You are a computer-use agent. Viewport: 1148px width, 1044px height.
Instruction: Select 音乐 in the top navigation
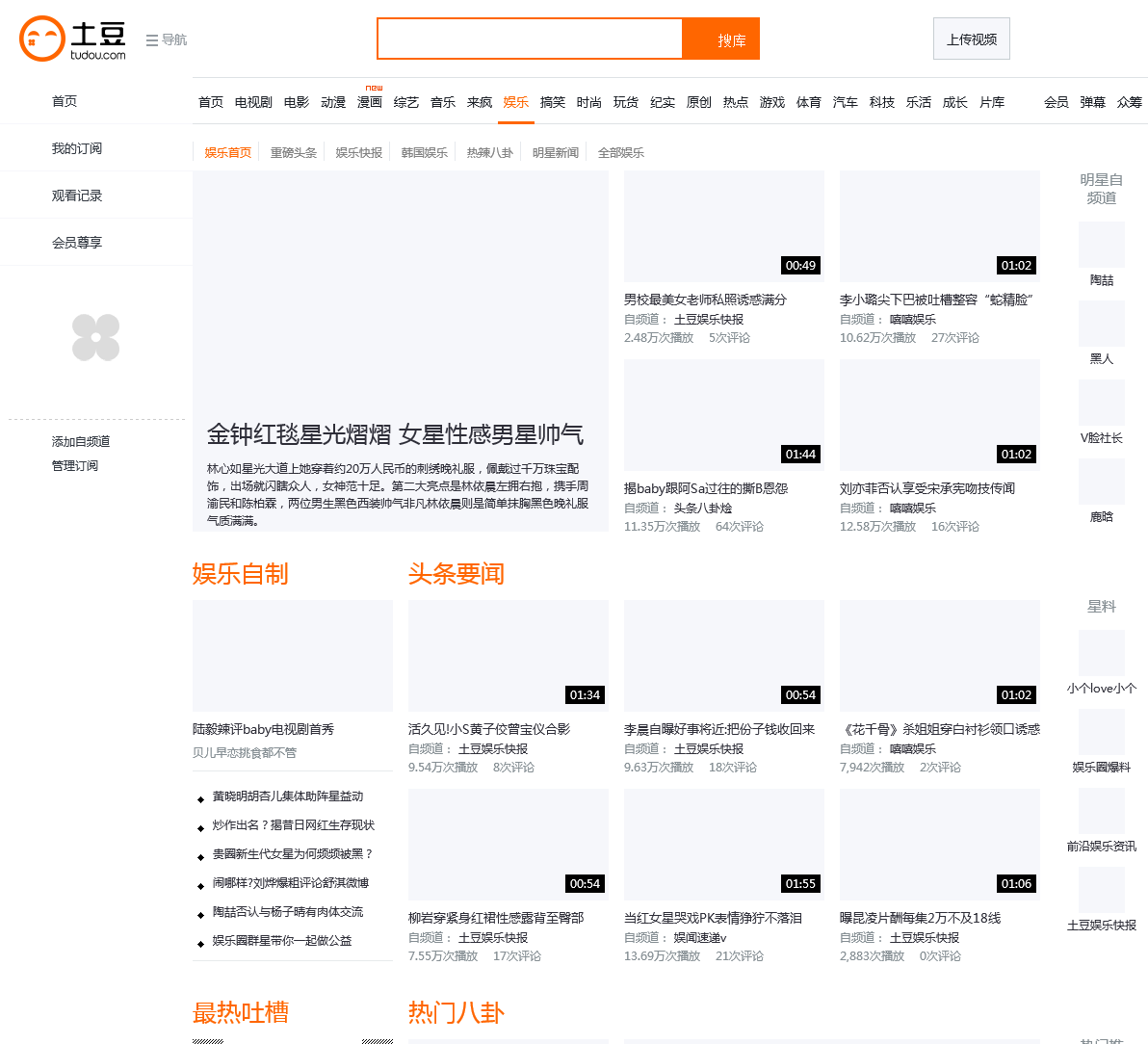[443, 102]
